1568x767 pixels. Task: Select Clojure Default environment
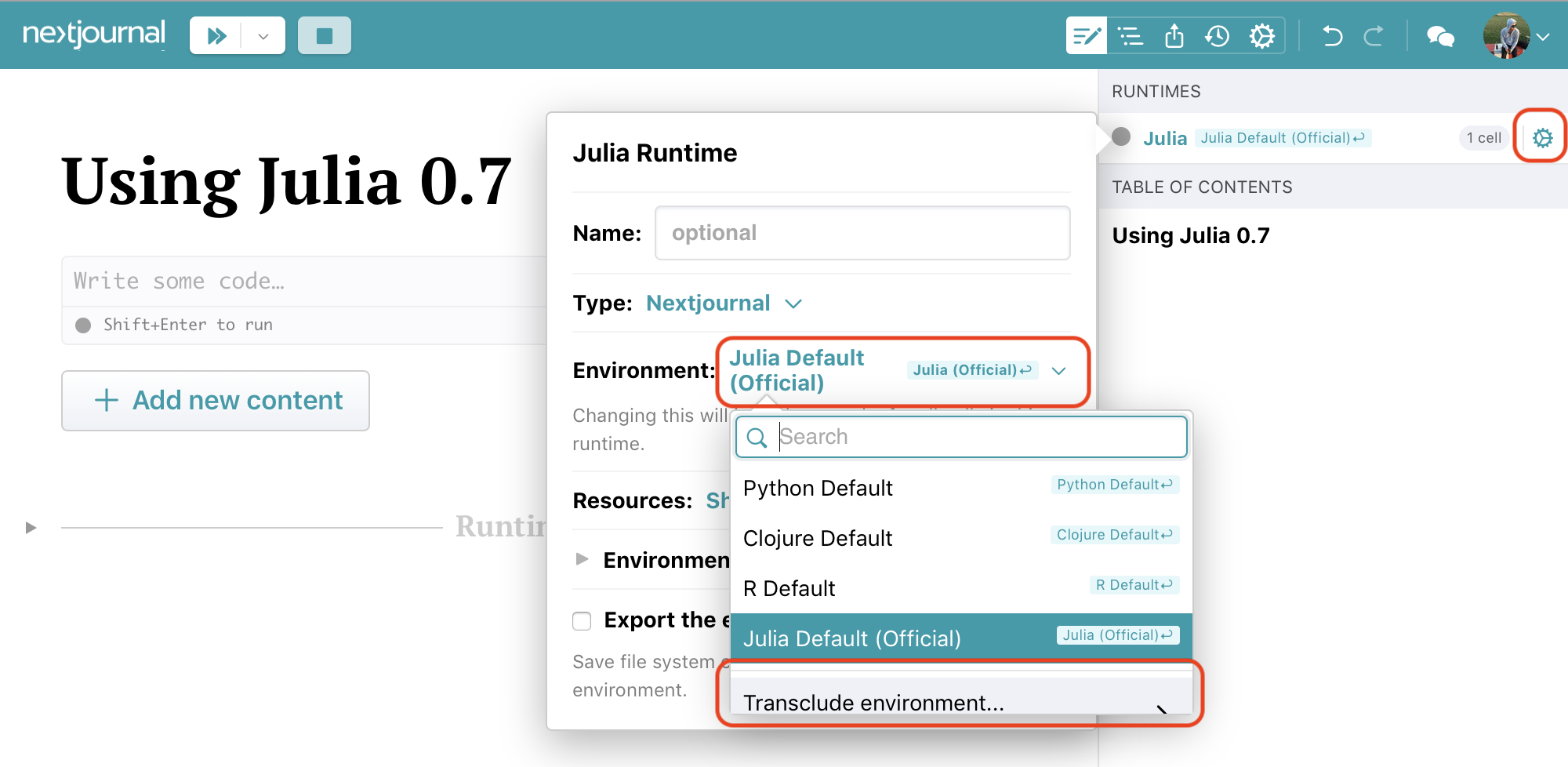(961, 538)
